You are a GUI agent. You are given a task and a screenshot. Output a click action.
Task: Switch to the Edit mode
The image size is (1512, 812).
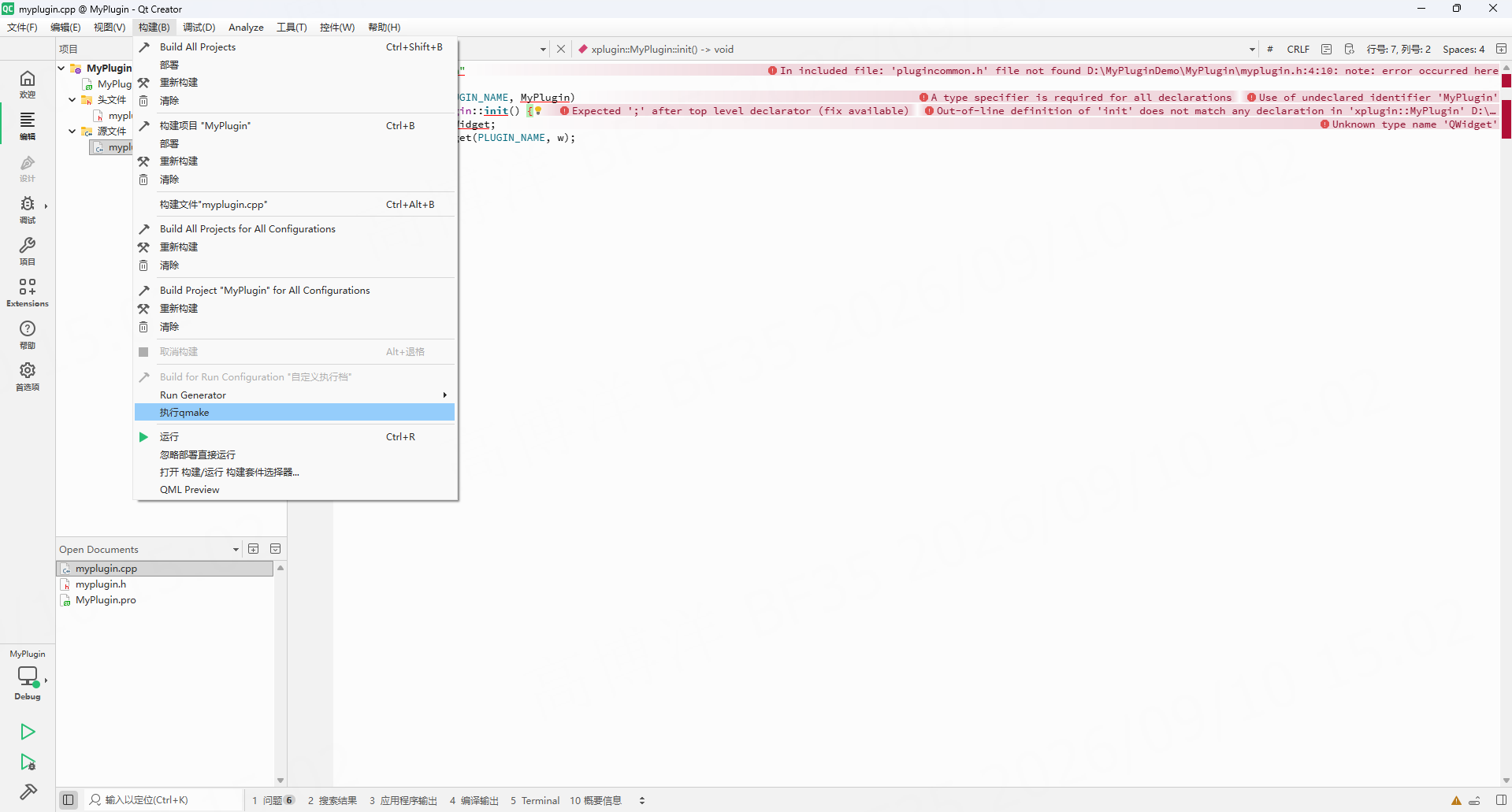pos(28,125)
